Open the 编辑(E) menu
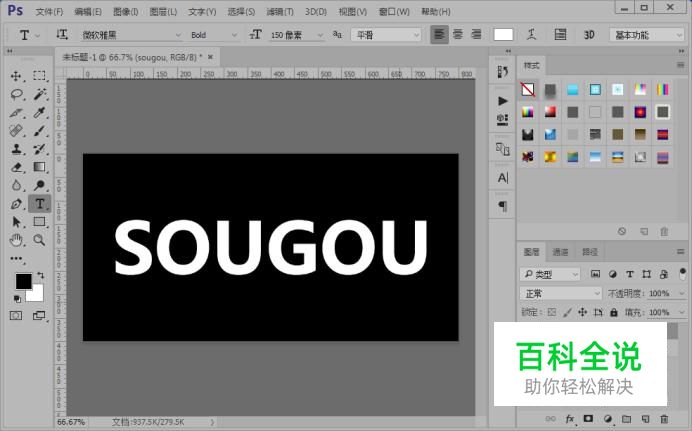The width and height of the screenshot is (692, 431). click(x=88, y=11)
